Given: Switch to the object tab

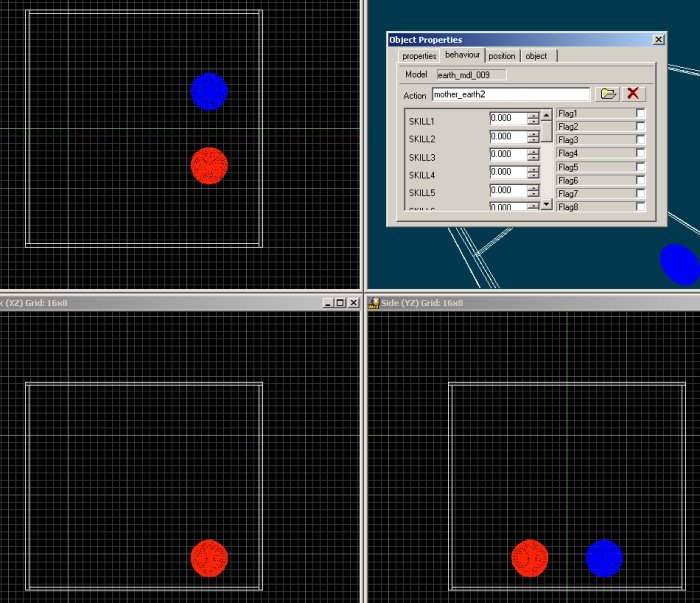Looking at the screenshot, I should 537,56.
